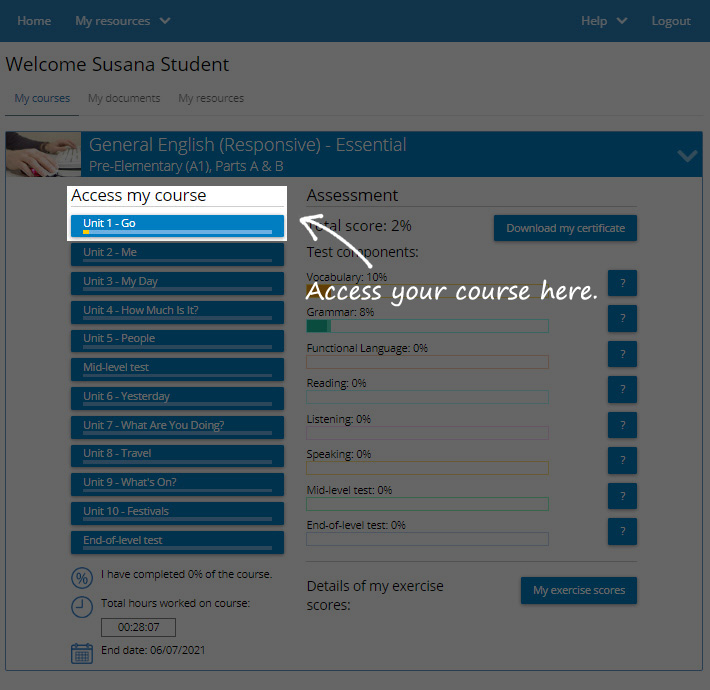Go to the Home page
Screen dimensions: 710x690
click(34, 21)
